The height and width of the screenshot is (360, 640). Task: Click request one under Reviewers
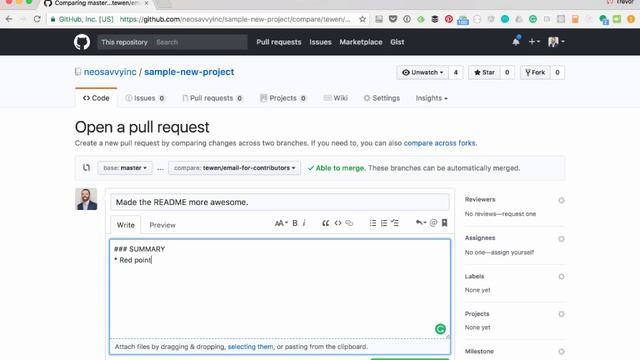point(520,214)
